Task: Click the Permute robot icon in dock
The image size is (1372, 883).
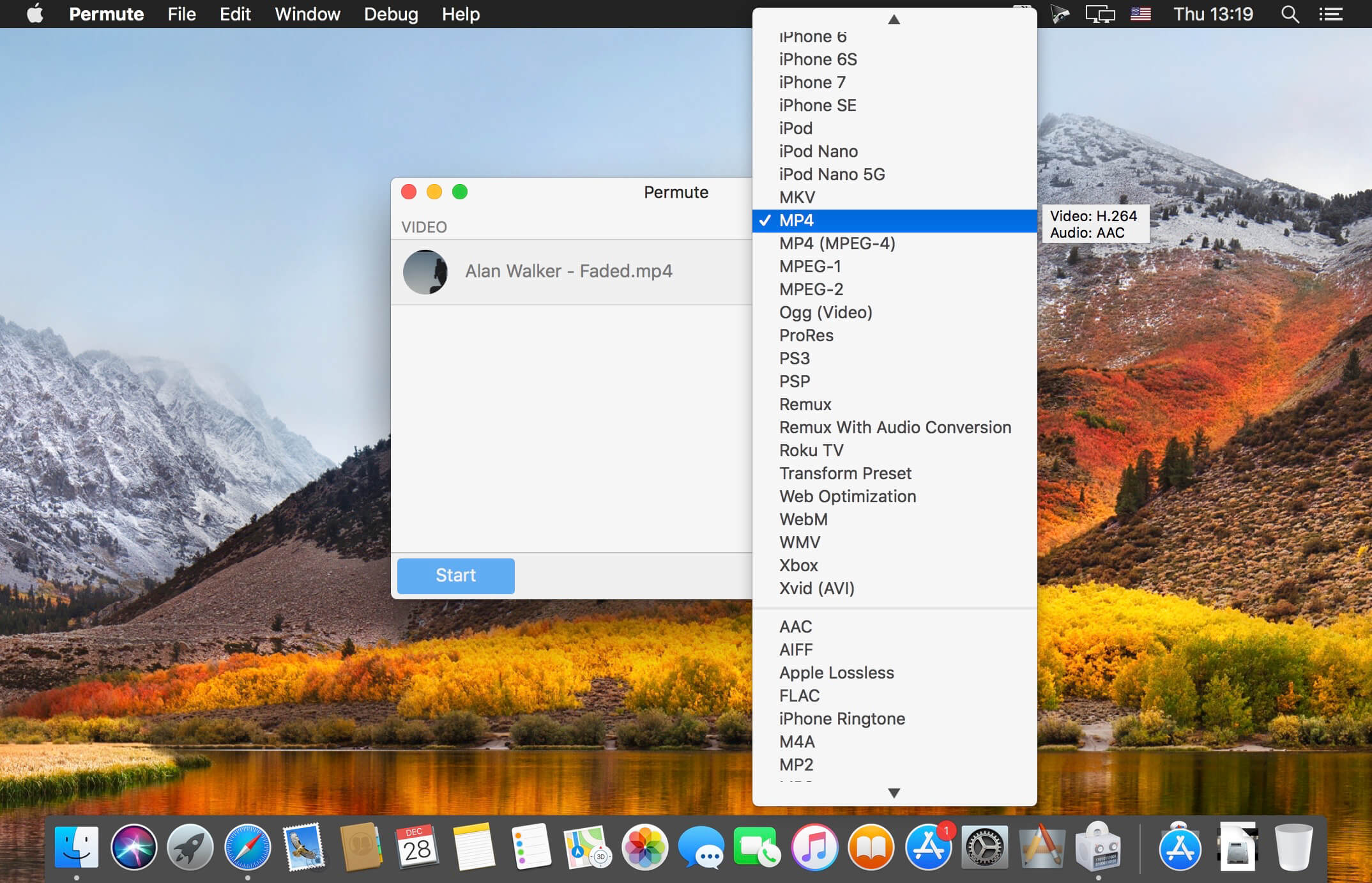Action: point(1098,848)
